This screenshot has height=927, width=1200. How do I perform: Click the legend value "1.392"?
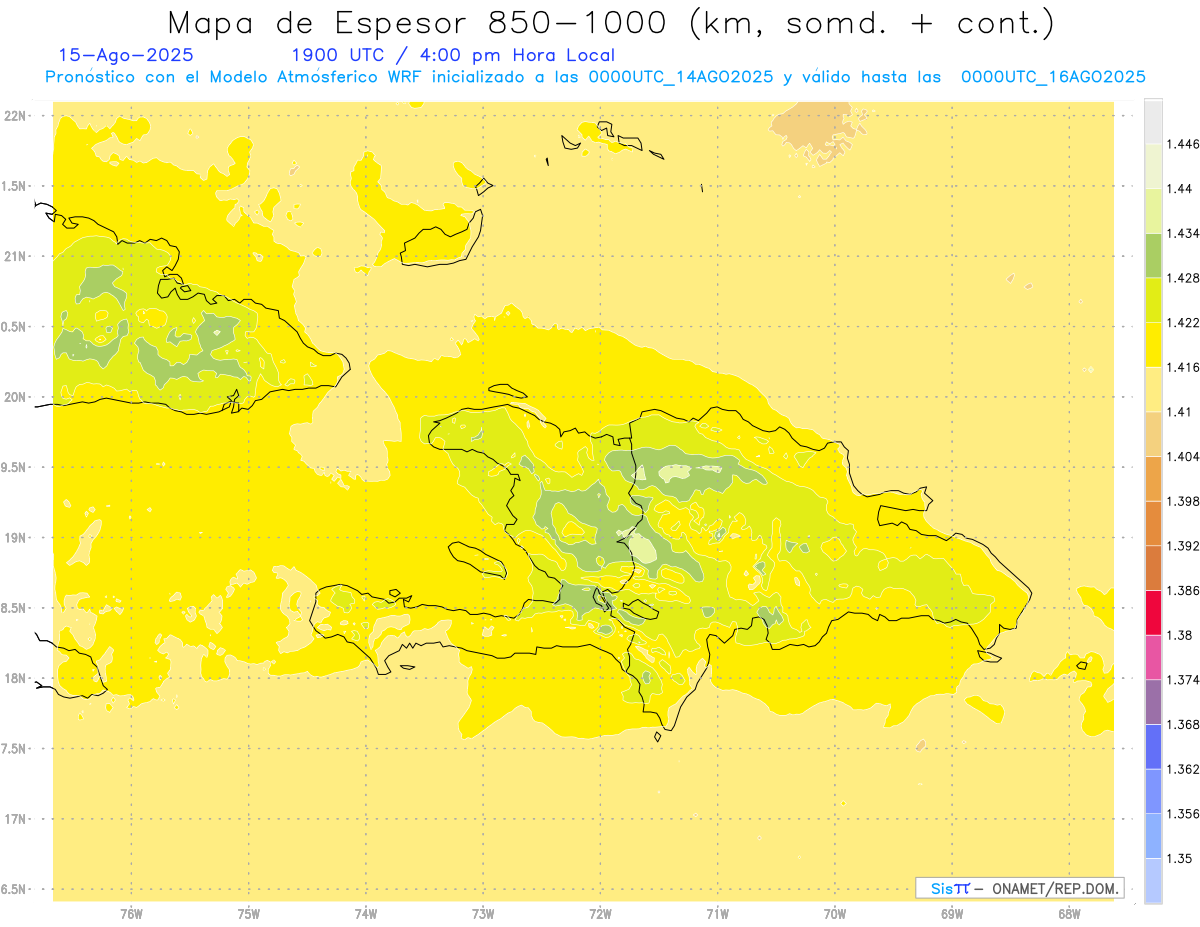coord(1185,546)
